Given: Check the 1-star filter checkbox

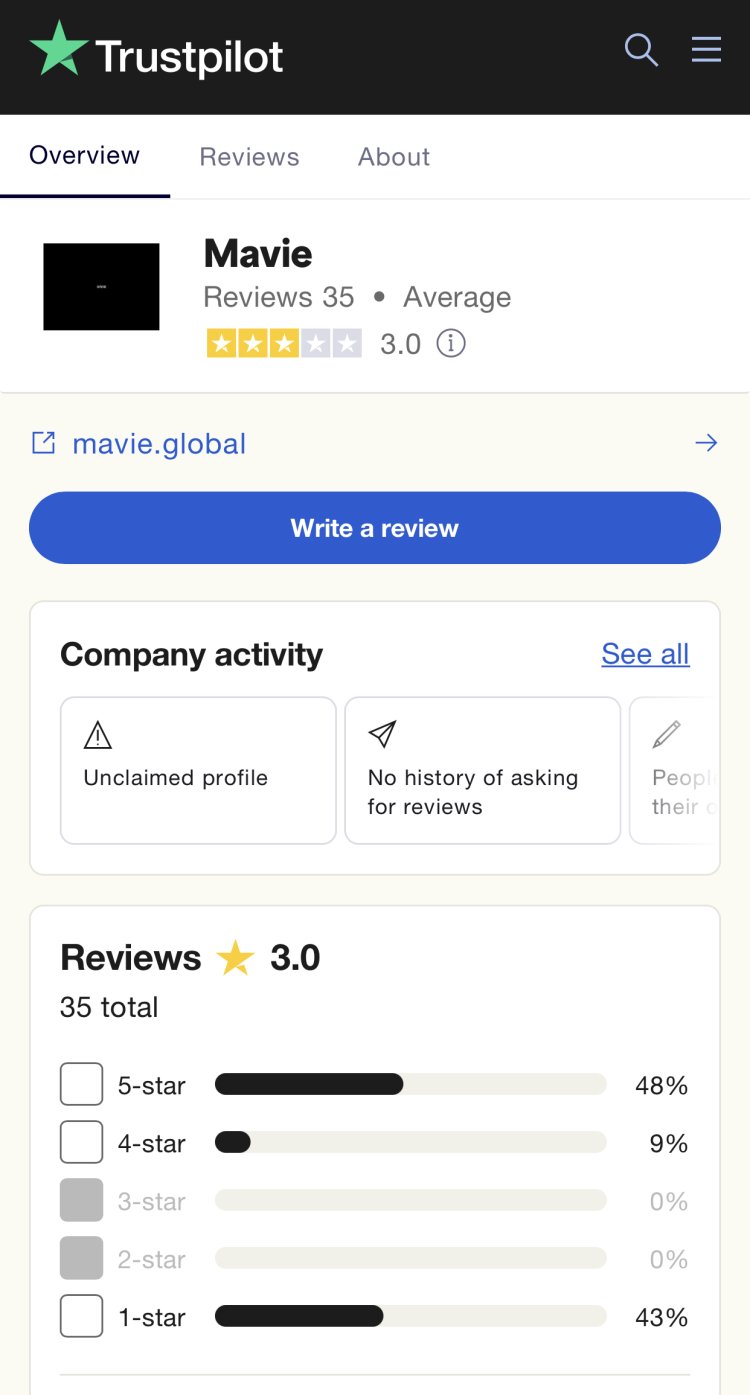Looking at the screenshot, I should [81, 1317].
